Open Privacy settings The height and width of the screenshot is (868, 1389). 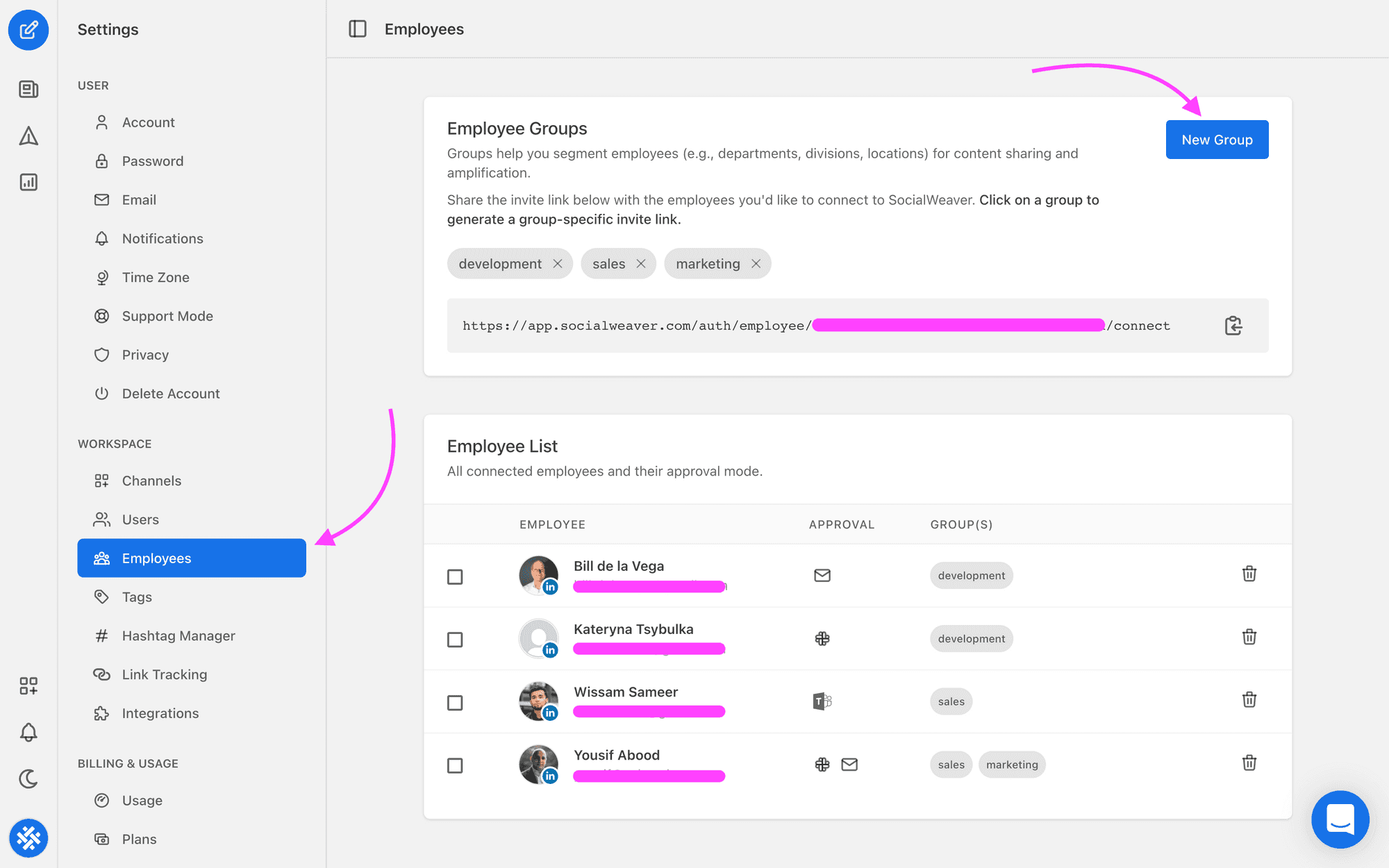[192, 355]
